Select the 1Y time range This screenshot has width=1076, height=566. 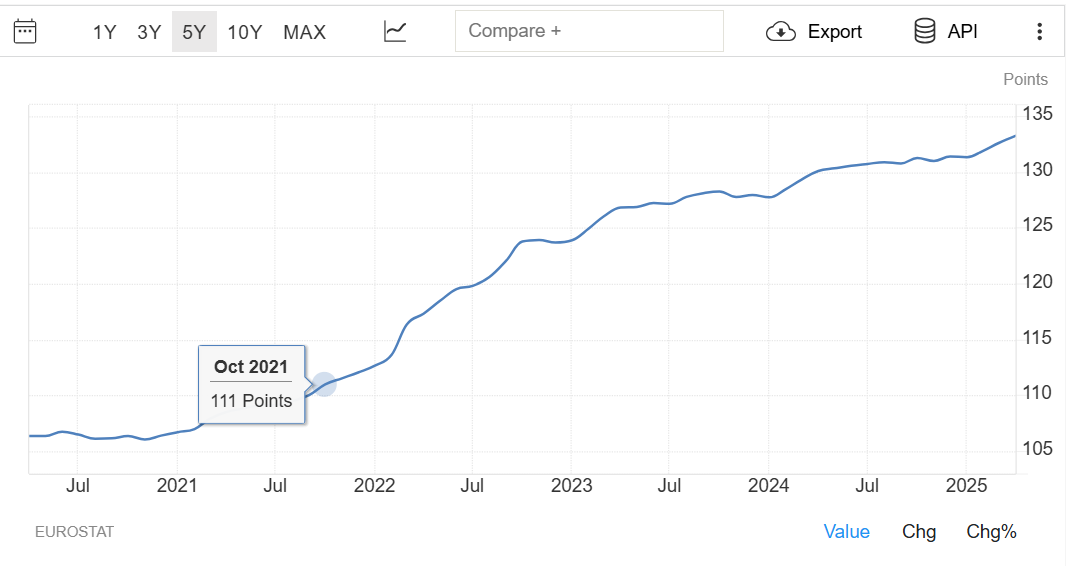(104, 32)
